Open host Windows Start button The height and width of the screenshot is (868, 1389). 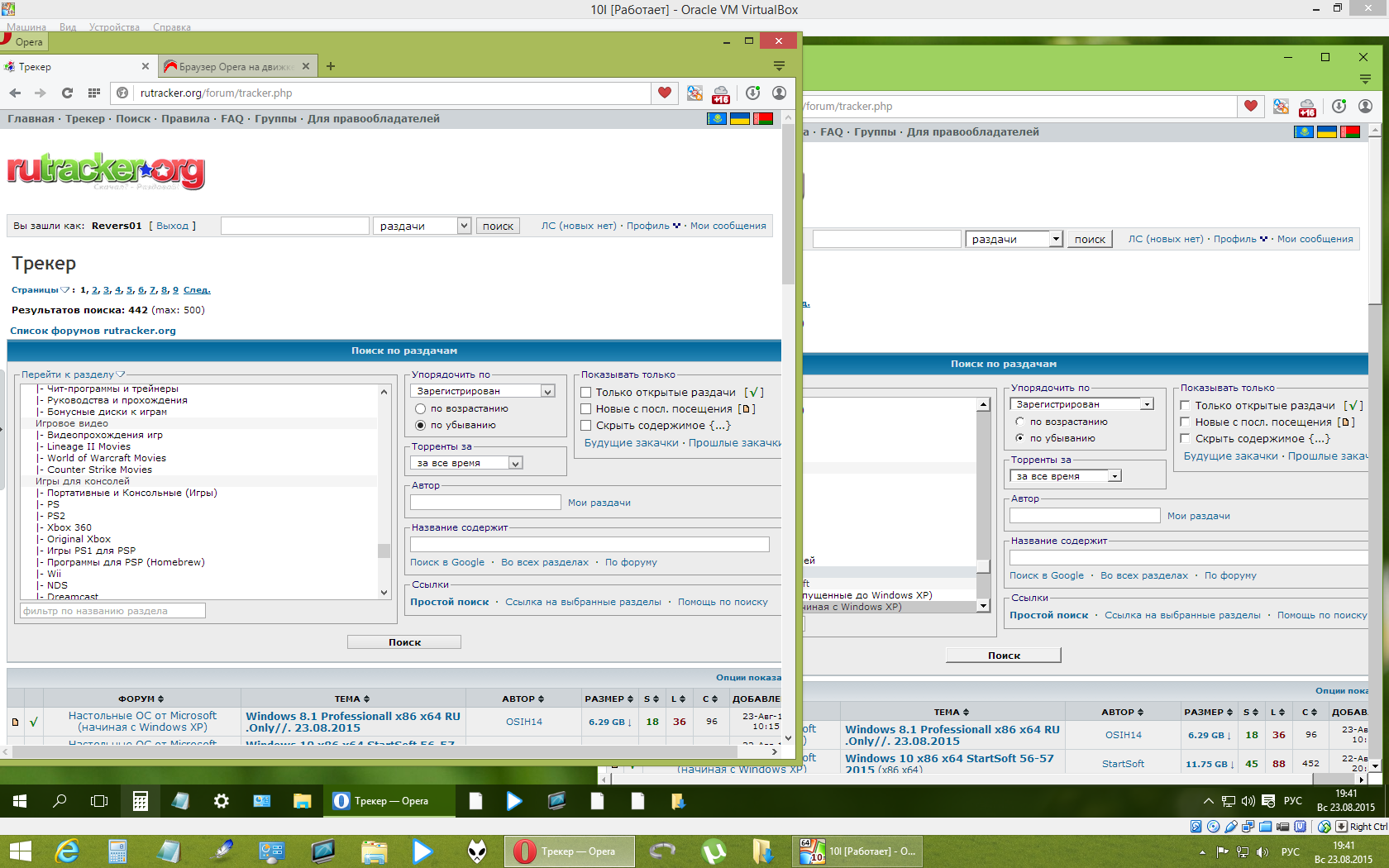[20, 851]
